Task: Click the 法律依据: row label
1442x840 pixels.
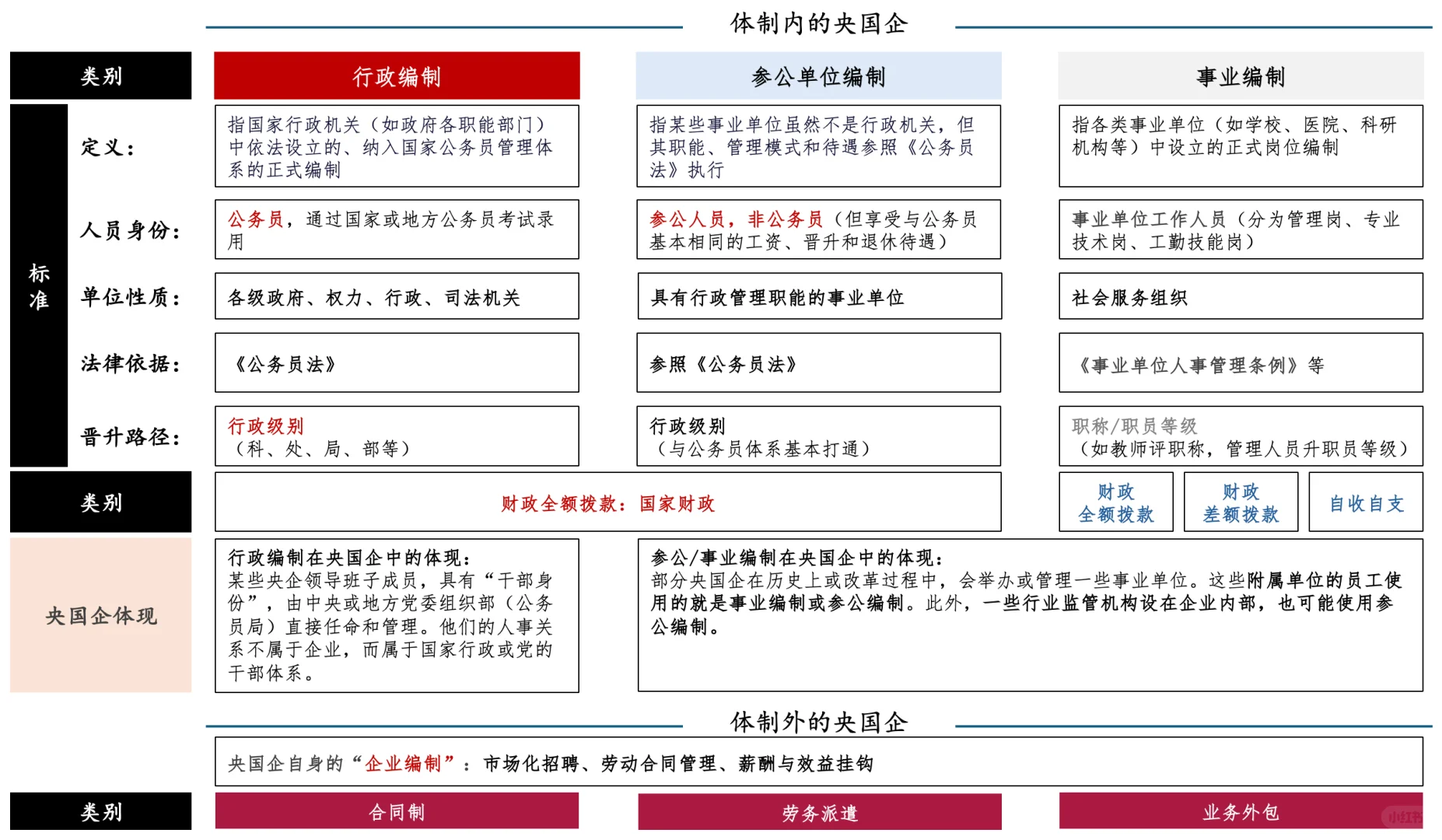Action: click(131, 363)
